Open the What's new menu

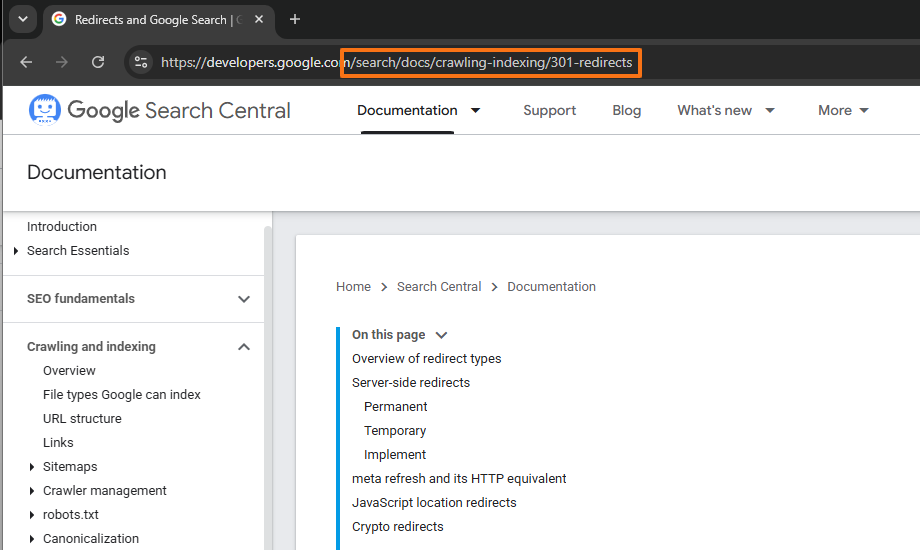(x=714, y=110)
